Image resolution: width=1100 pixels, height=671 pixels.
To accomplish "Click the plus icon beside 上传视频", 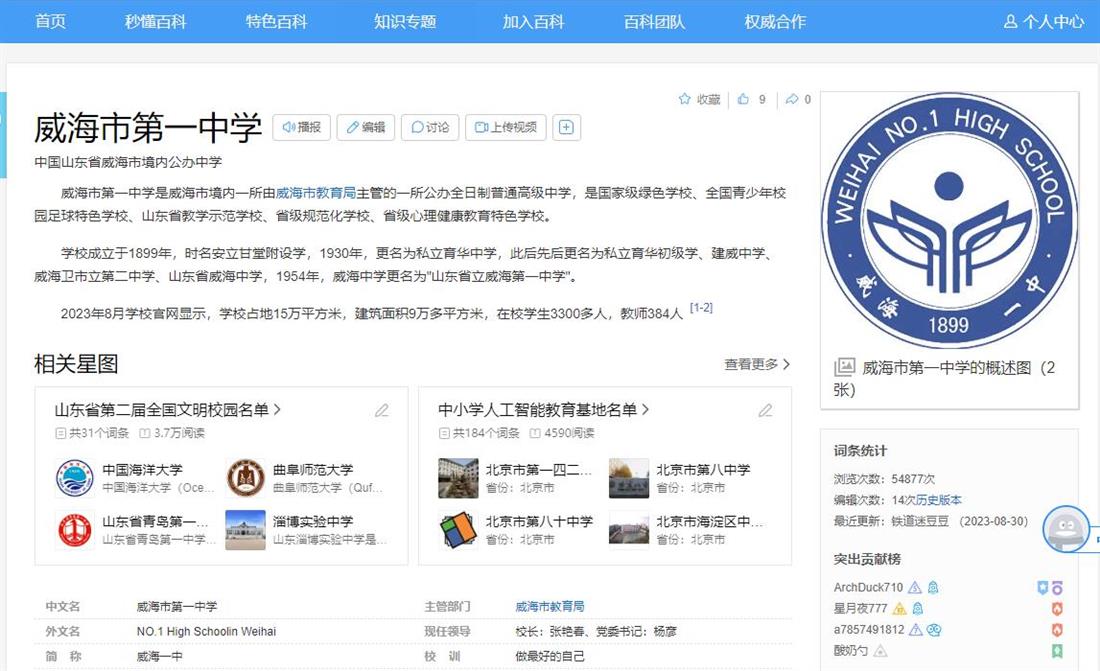I will tap(566, 127).
